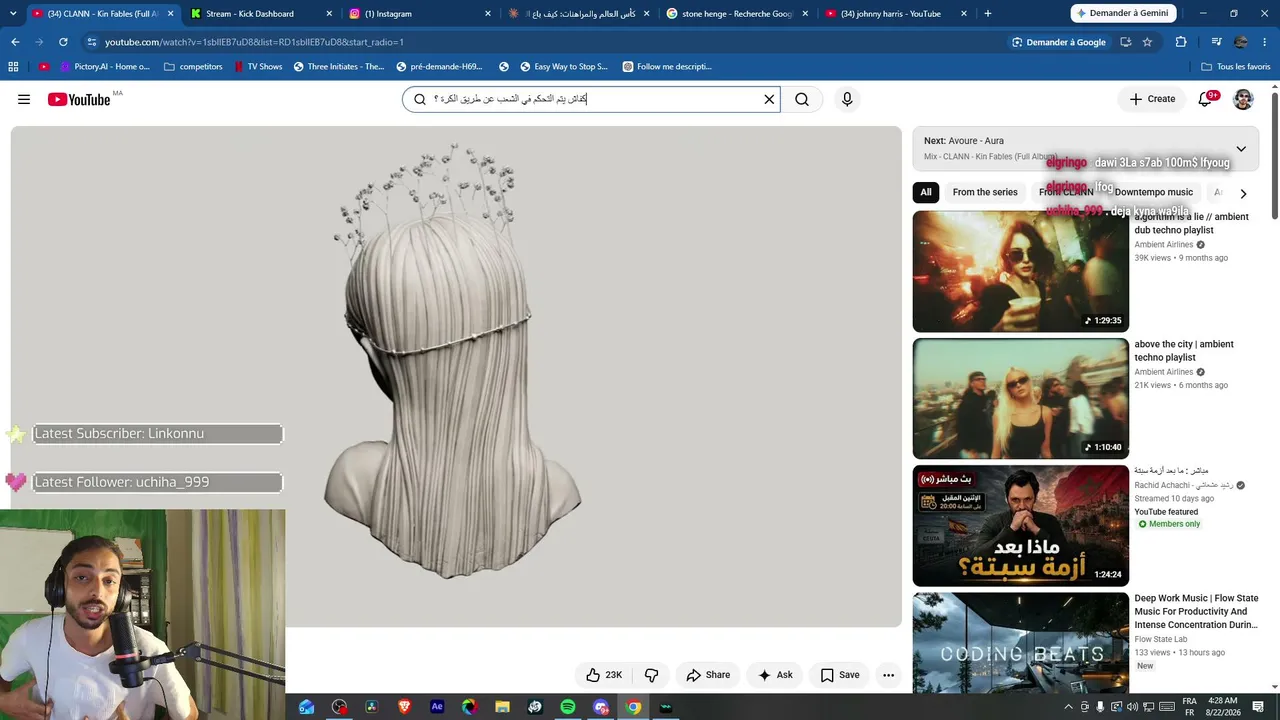Clear the YouTube search box text
1280x720 pixels.
click(769, 99)
